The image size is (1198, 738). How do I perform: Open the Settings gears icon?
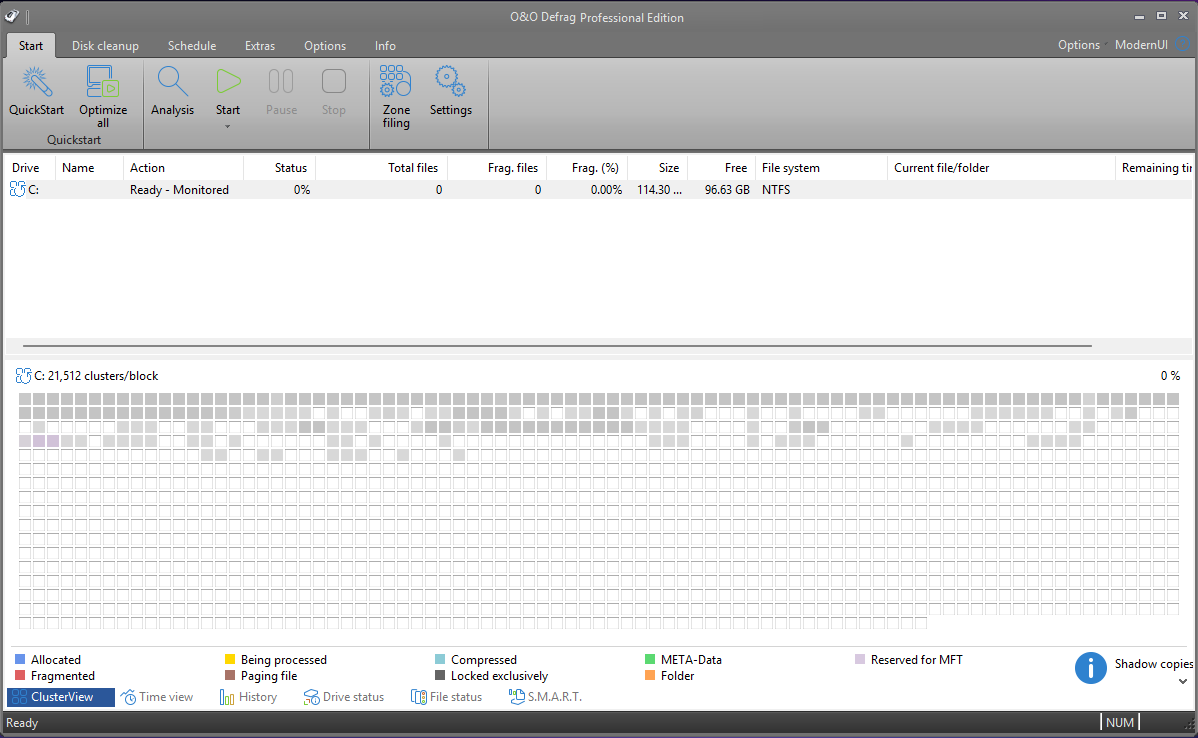click(x=450, y=81)
